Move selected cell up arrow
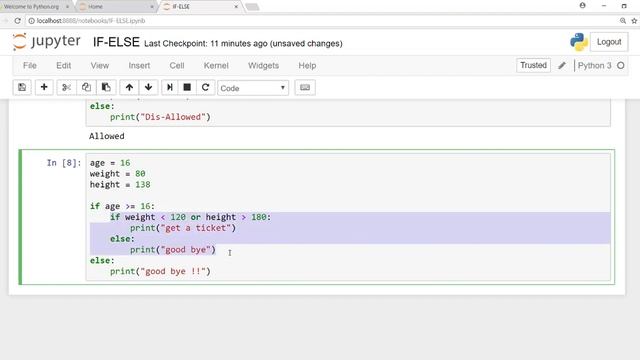 click(x=129, y=87)
